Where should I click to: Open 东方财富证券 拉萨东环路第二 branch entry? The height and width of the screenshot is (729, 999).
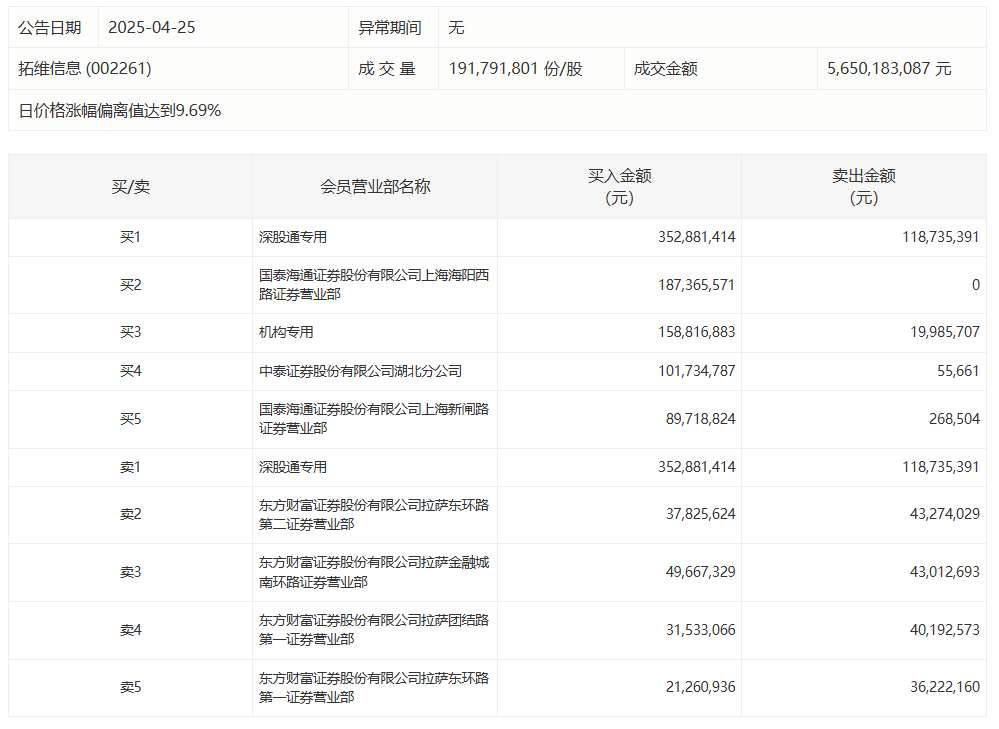373,515
